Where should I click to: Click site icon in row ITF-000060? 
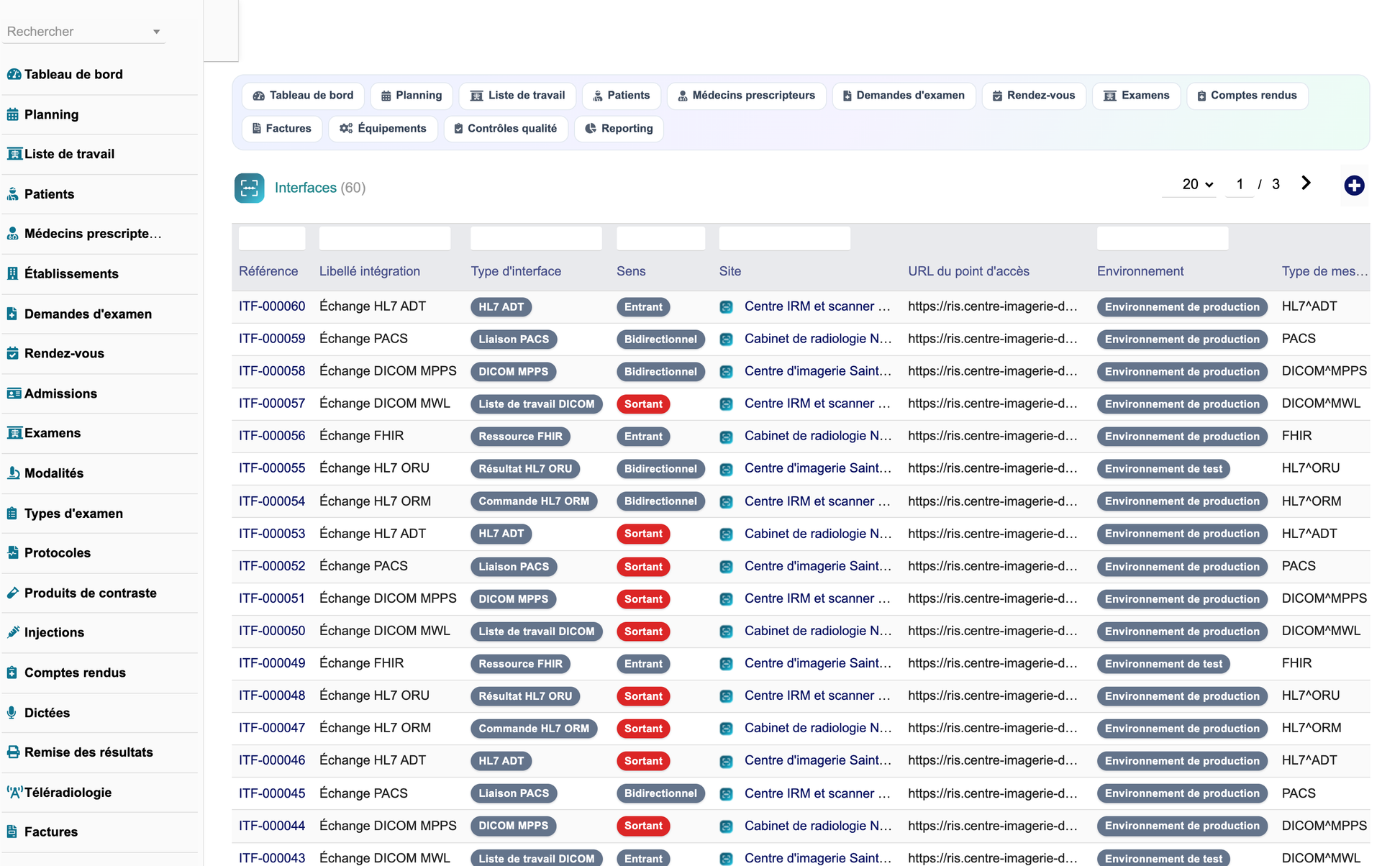(727, 307)
